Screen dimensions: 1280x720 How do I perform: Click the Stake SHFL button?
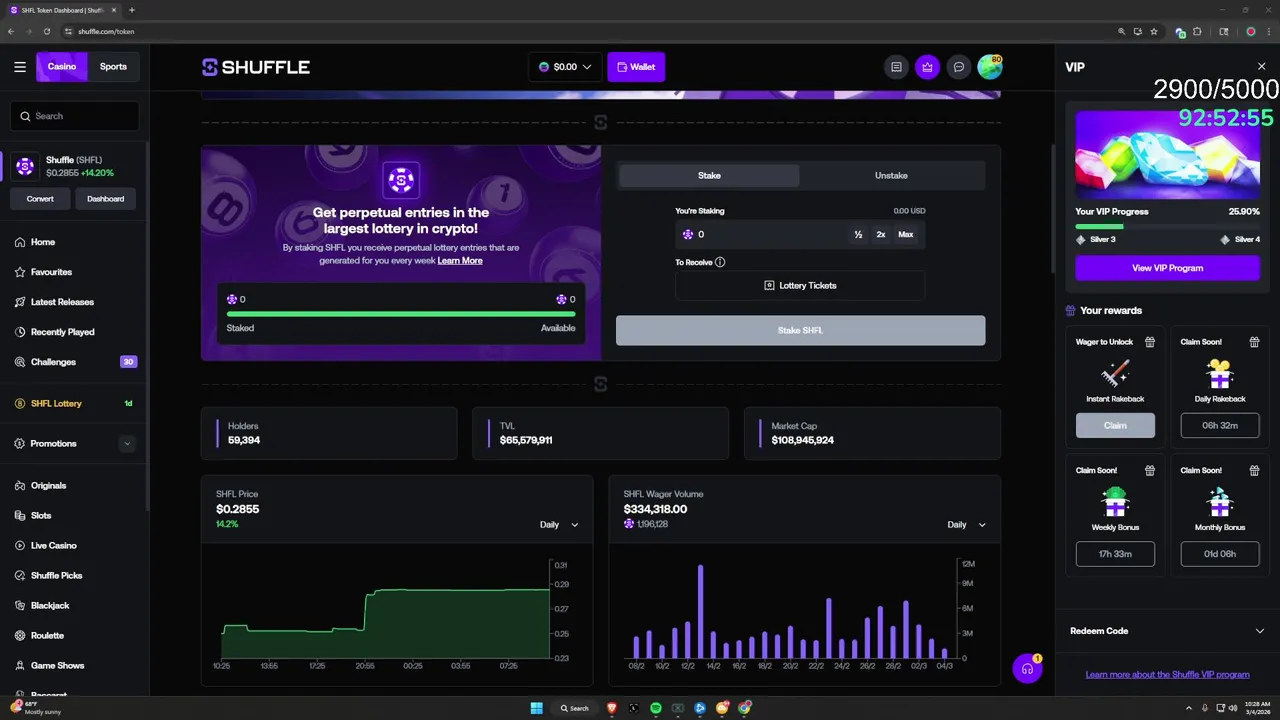(800, 330)
